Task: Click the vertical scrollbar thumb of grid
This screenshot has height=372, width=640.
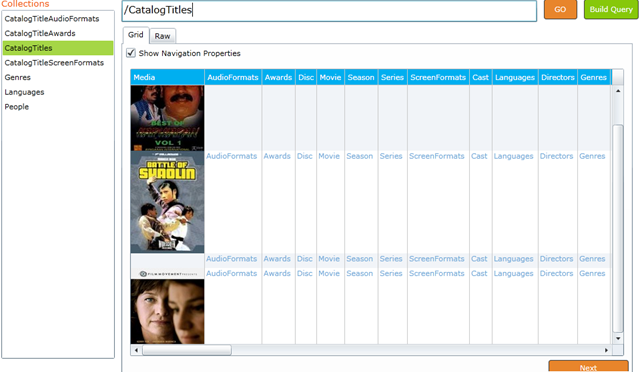Action: [x=618, y=229]
